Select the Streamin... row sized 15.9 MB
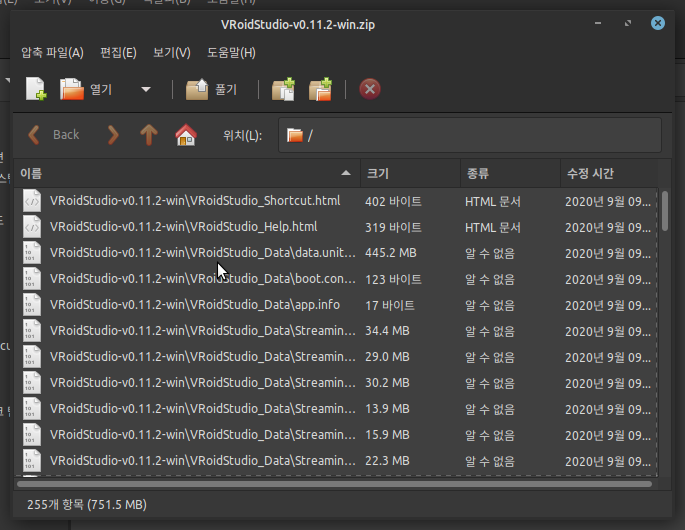This screenshot has width=685, height=530. (336, 435)
